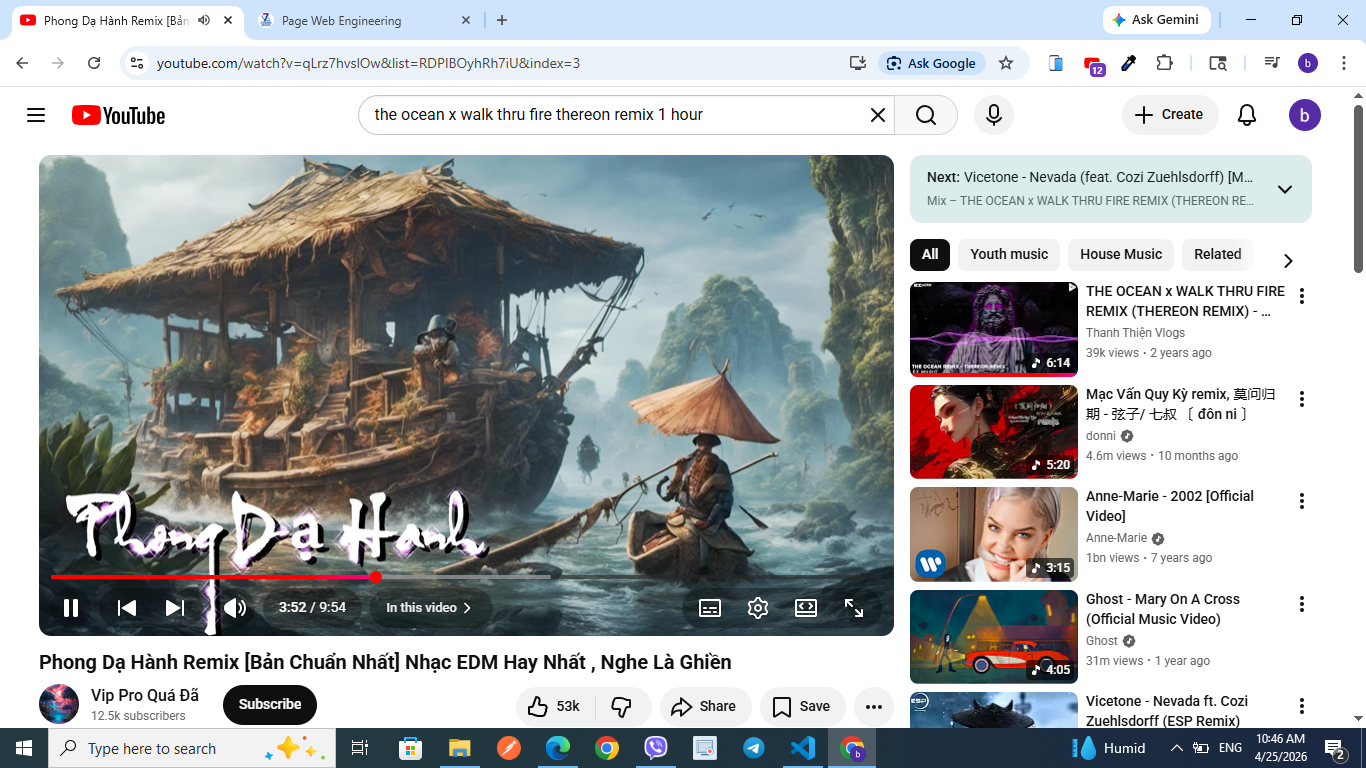1366x768 pixels.
Task: Bookmark this page with the star icon
Action: (x=1006, y=63)
